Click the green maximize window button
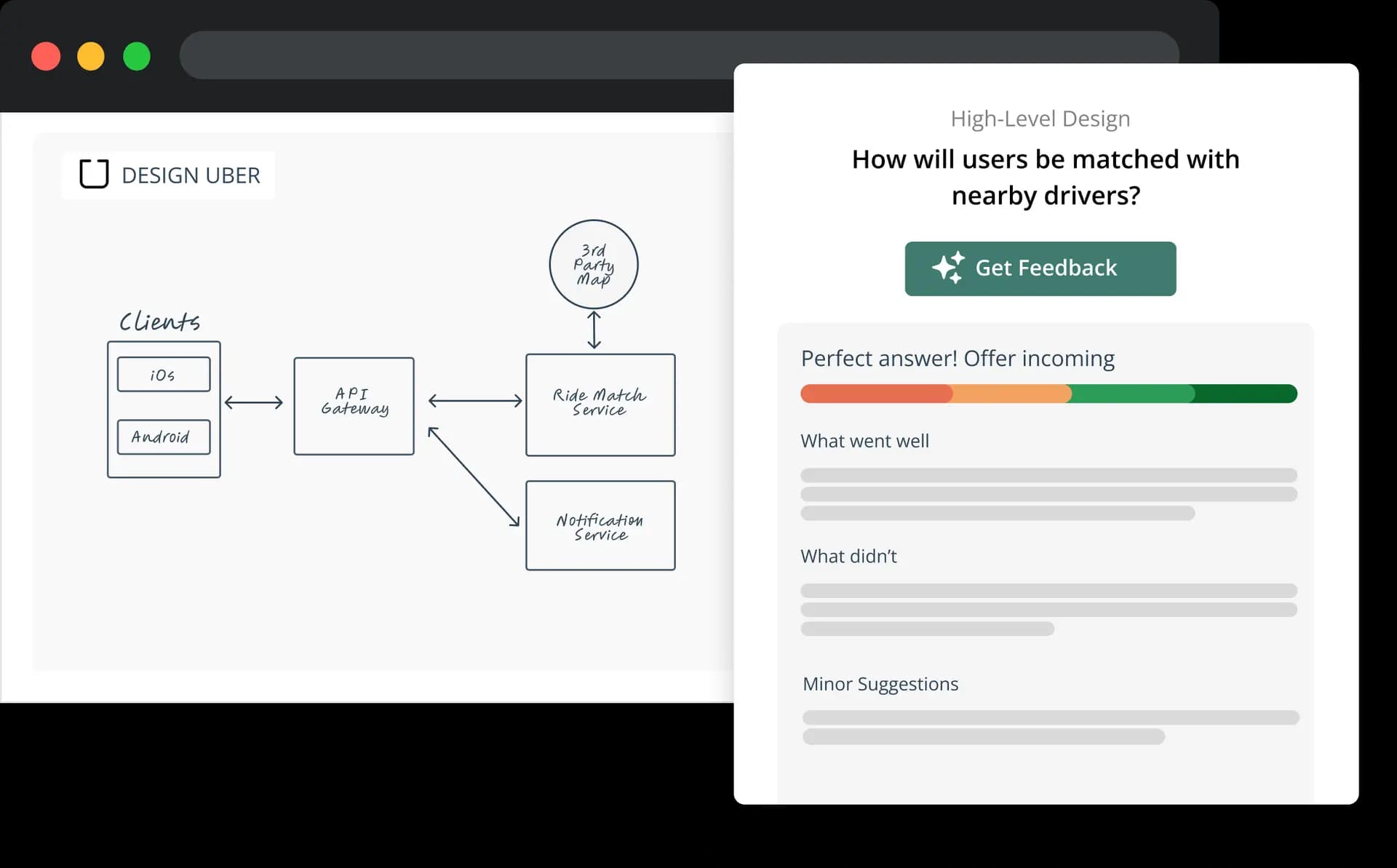The width and height of the screenshot is (1397, 868). pyautogui.click(x=137, y=56)
